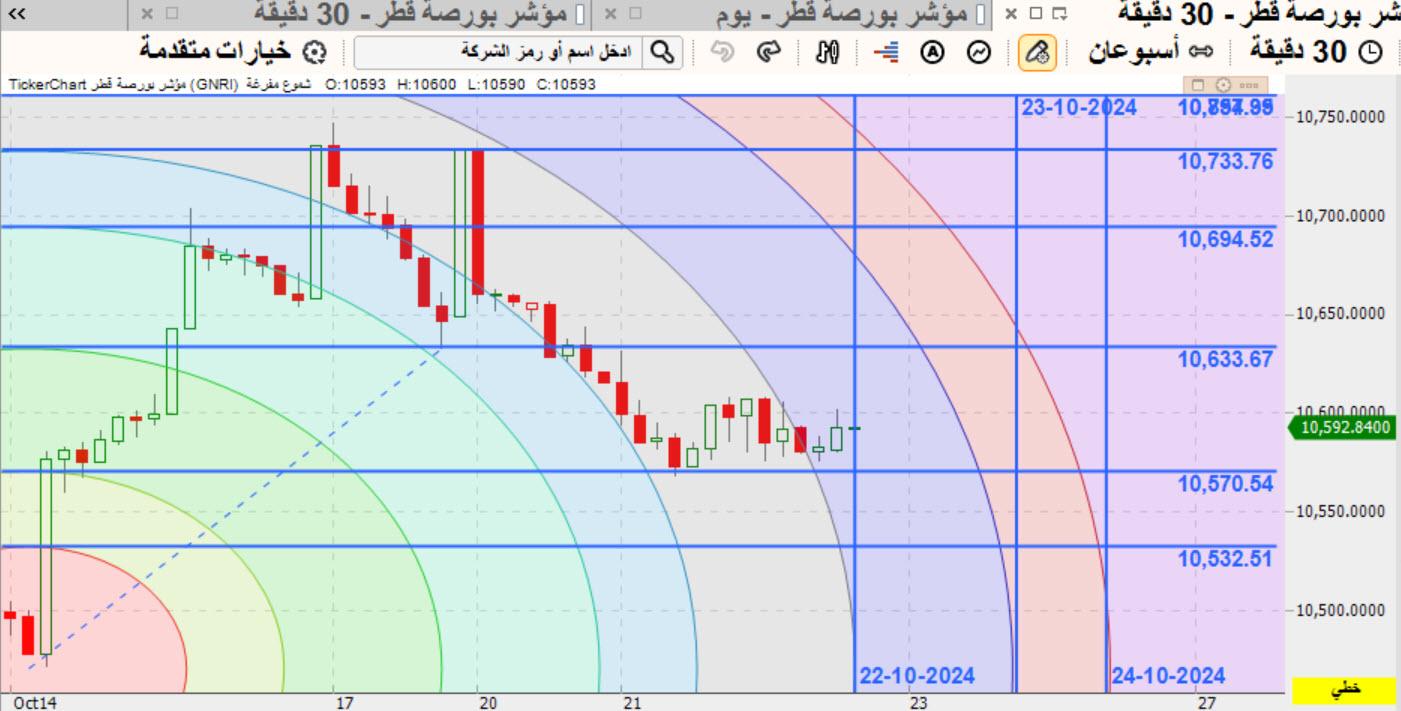Focus the company name or symbol field
The width and height of the screenshot is (1401, 711).
tap(500, 52)
